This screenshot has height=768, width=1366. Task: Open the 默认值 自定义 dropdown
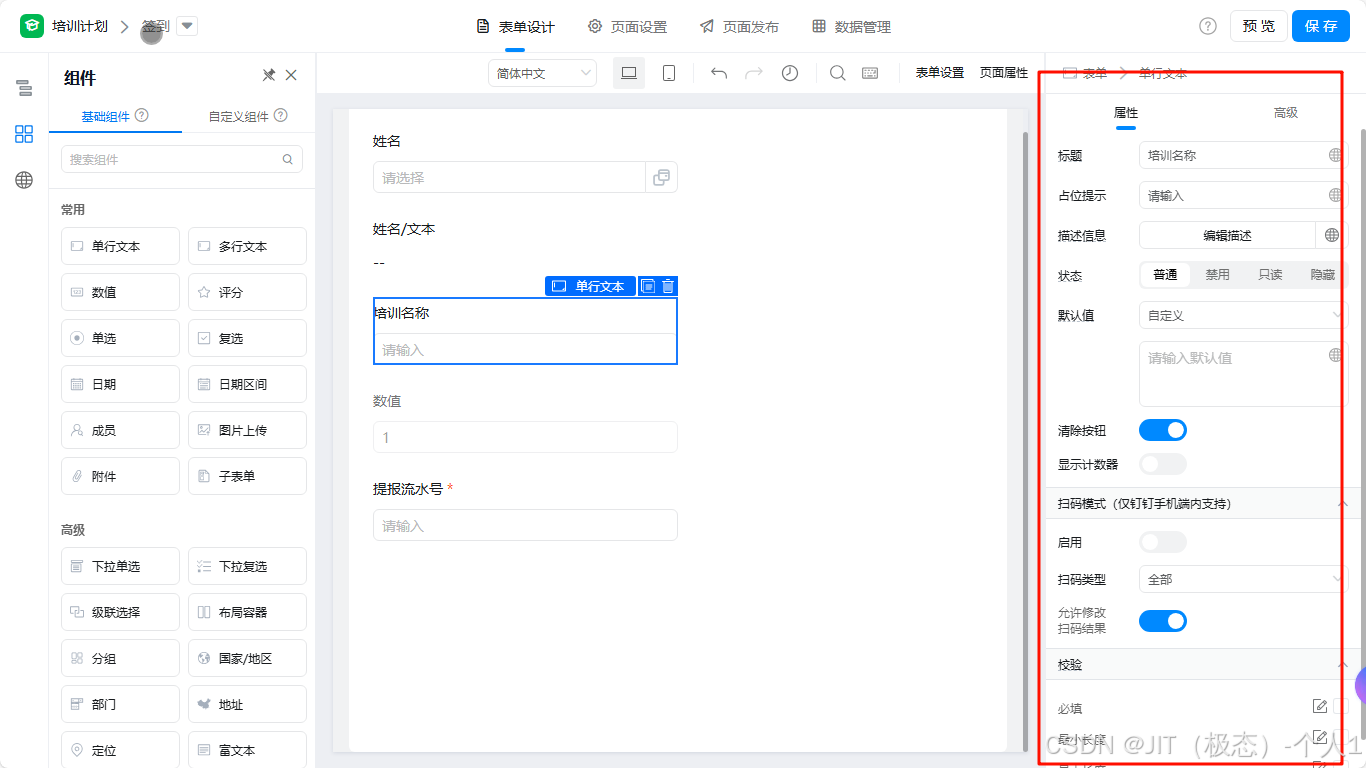tap(1243, 315)
